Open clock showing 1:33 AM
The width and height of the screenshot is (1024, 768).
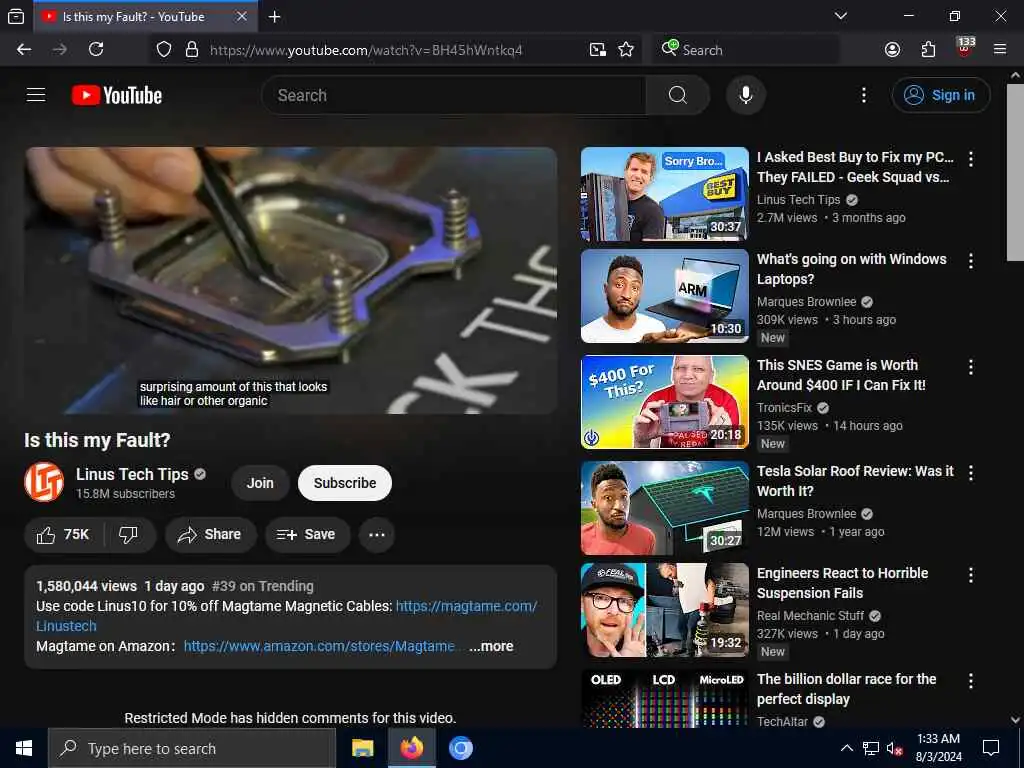pyautogui.click(x=938, y=748)
